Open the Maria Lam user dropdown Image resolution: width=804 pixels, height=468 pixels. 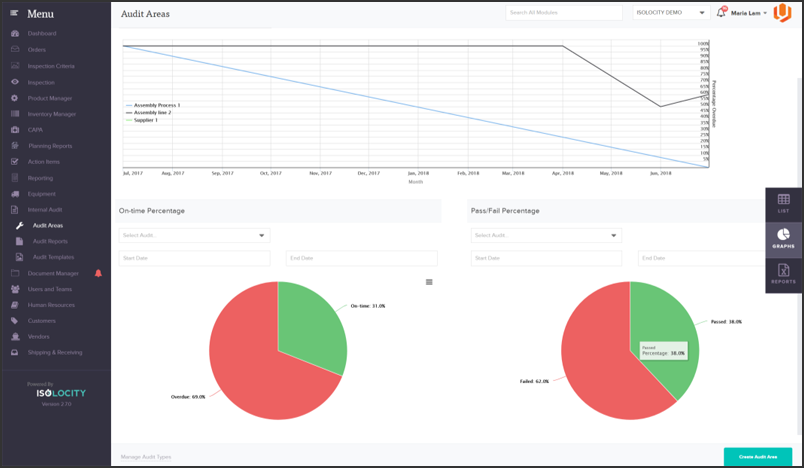point(749,13)
